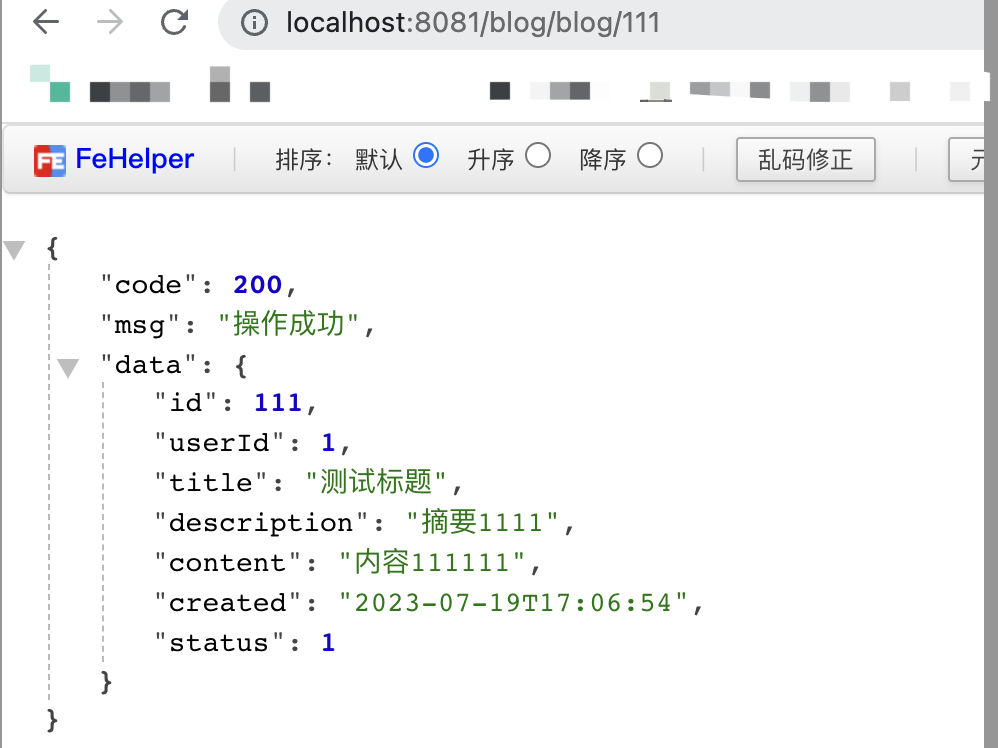The height and width of the screenshot is (748, 998).
Task: Select the 降序 descending radio button
Action: tap(650, 156)
